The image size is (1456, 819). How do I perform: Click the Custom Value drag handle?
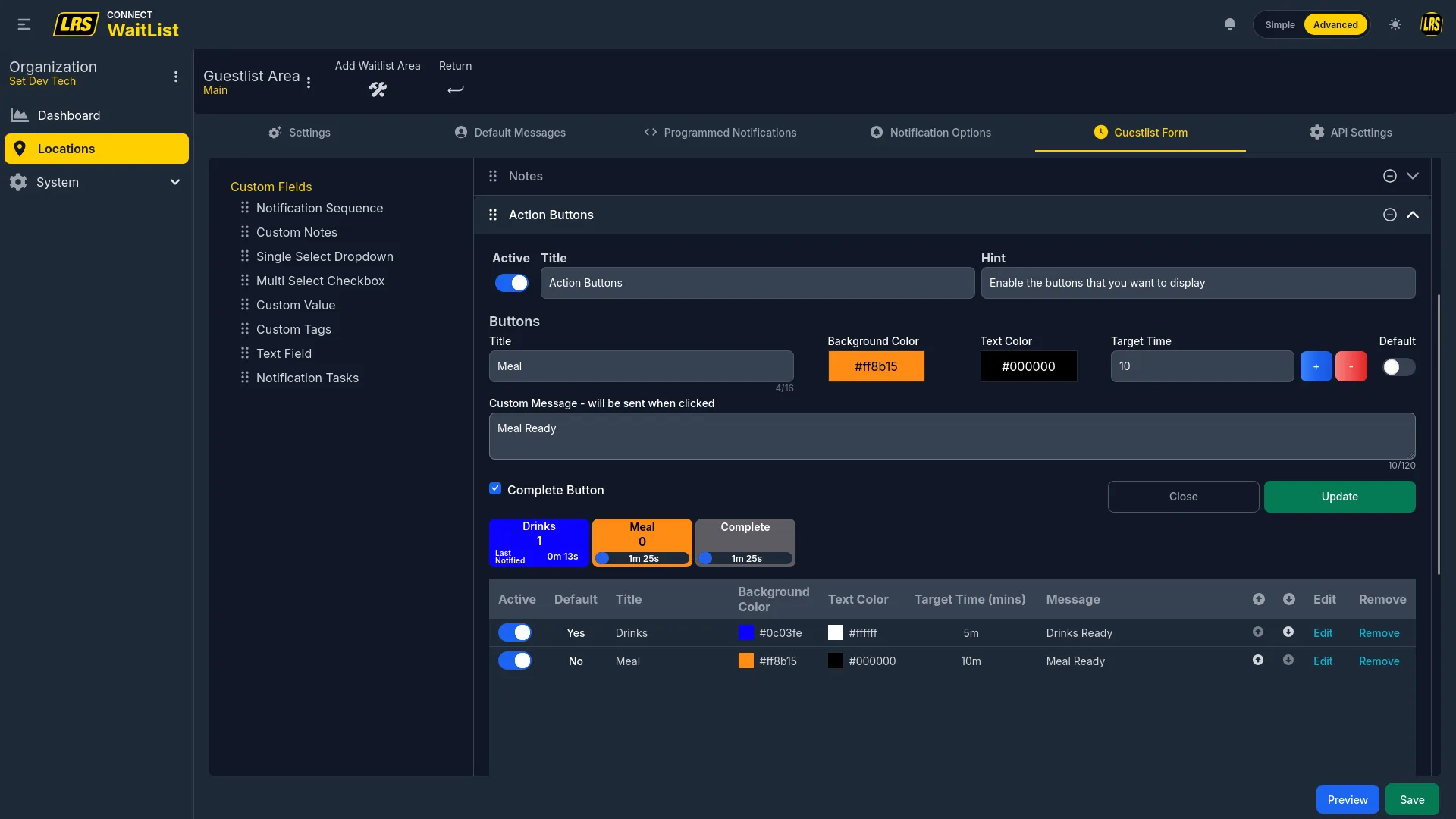(x=245, y=304)
